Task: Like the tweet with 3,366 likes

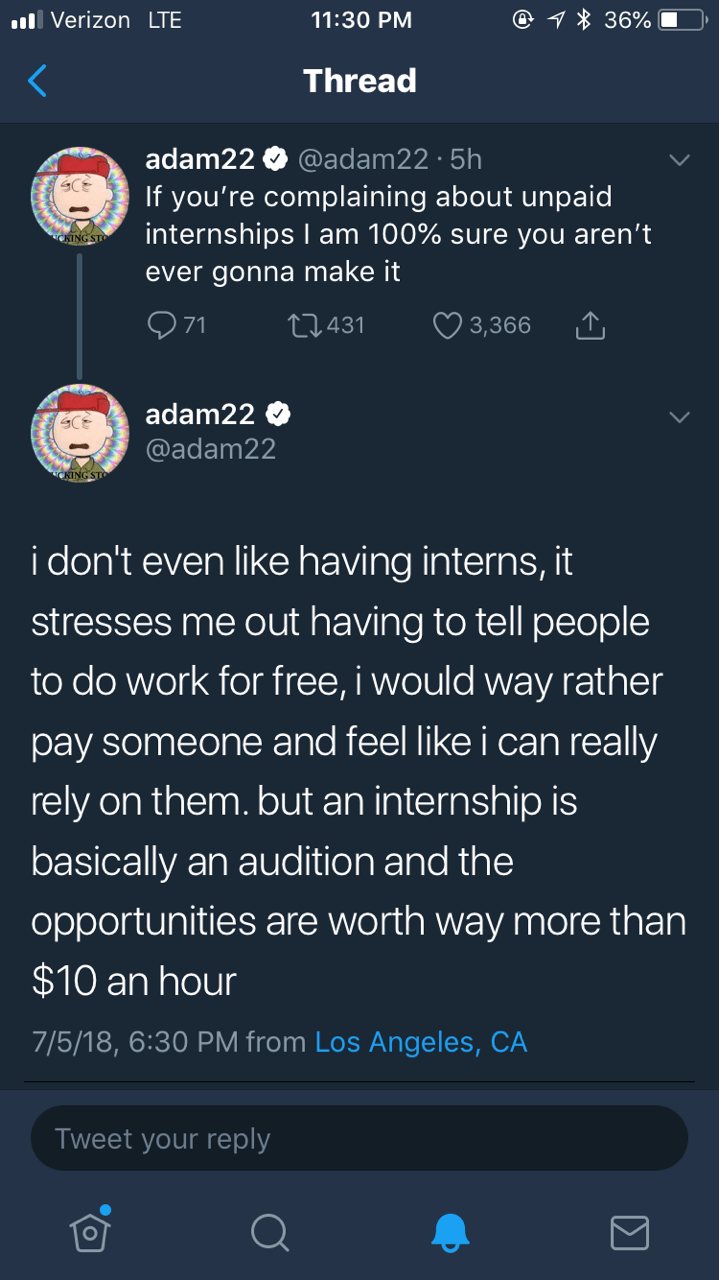Action: [x=448, y=325]
